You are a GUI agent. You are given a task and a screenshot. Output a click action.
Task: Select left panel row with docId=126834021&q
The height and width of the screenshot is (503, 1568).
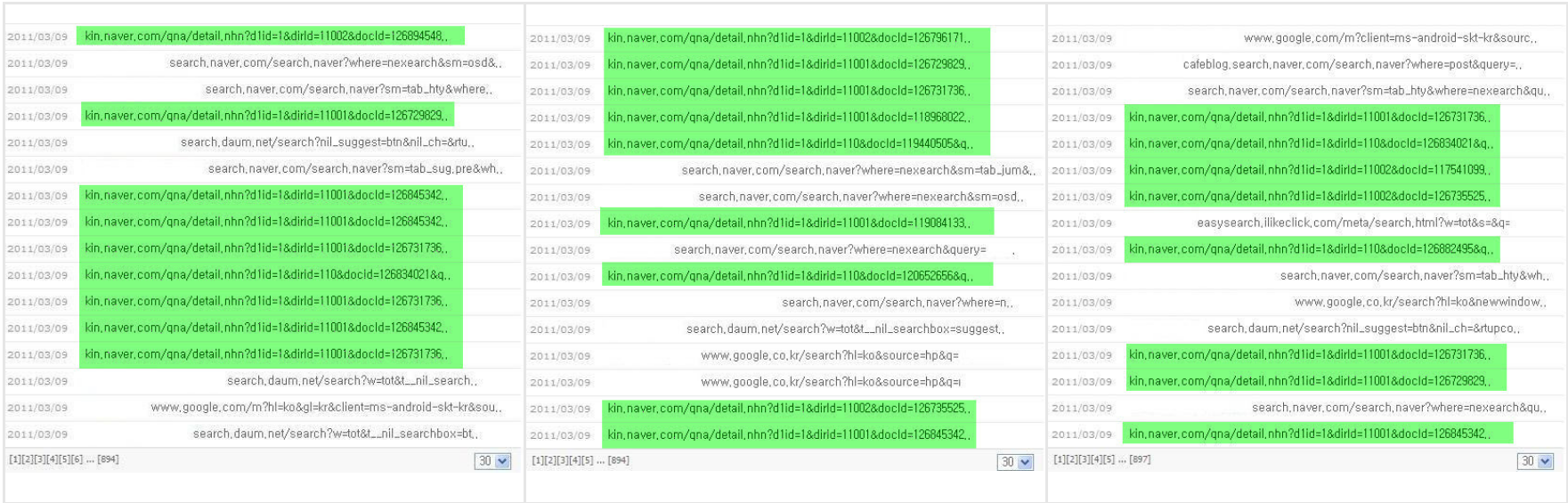(271, 275)
